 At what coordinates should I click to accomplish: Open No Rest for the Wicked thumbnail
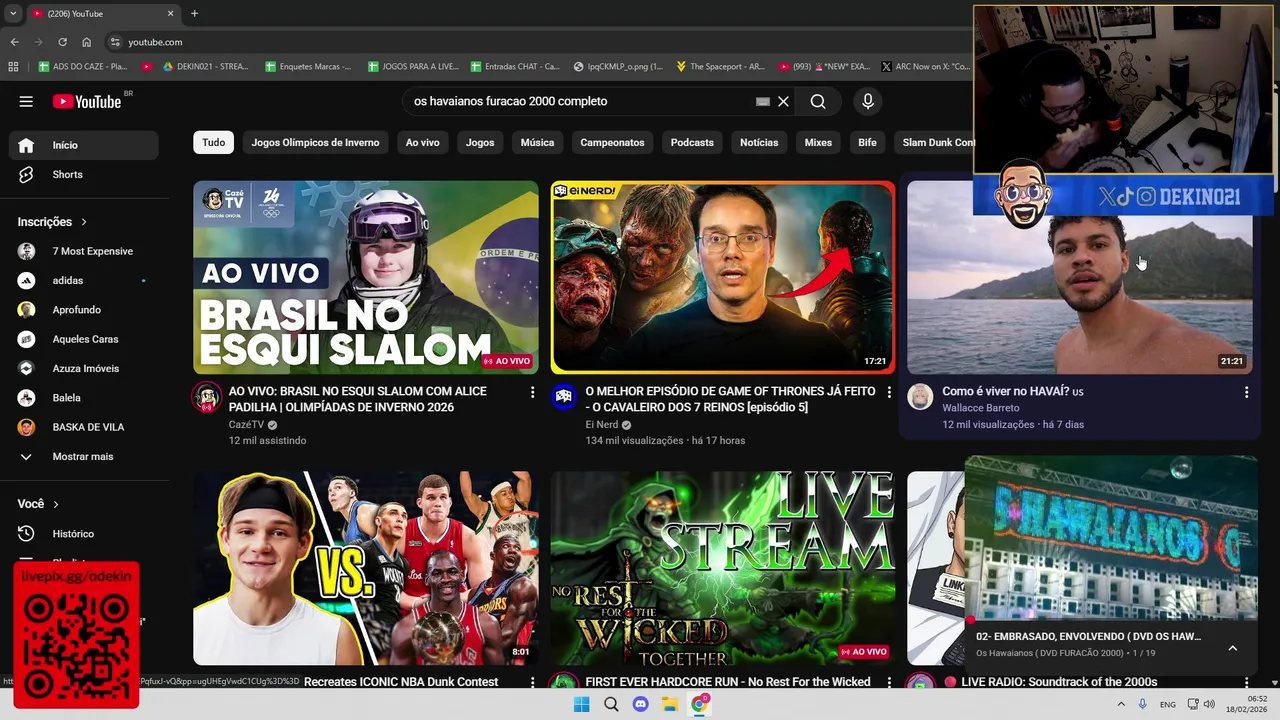(x=722, y=568)
